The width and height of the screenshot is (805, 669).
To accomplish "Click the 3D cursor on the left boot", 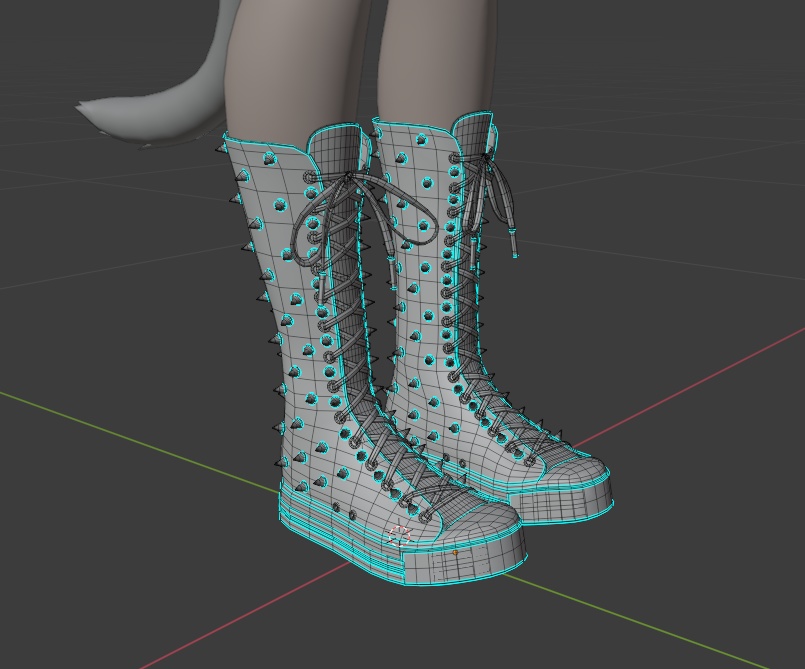I will coord(400,534).
